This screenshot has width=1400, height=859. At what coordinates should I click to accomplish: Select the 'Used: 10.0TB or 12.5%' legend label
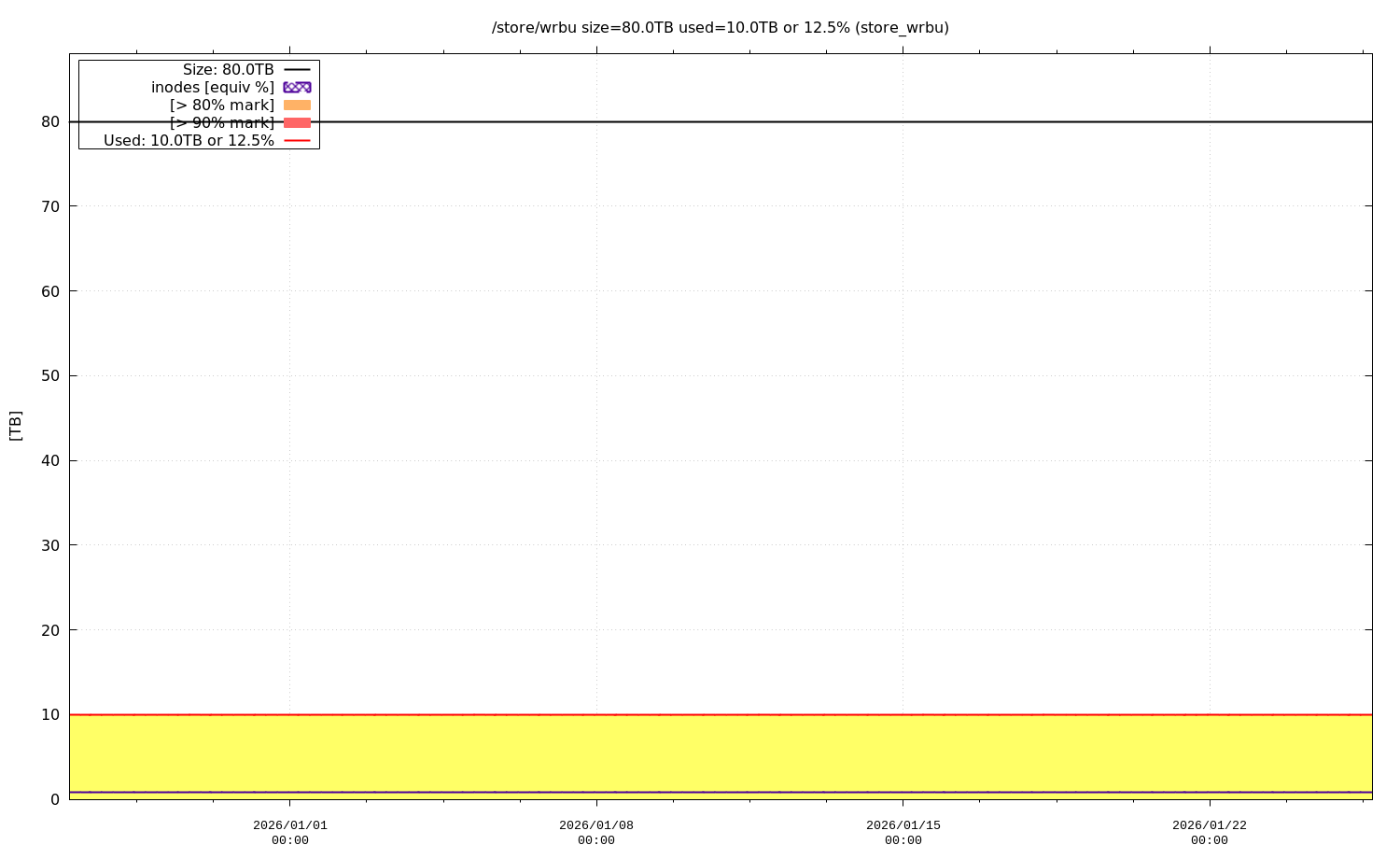(189, 141)
